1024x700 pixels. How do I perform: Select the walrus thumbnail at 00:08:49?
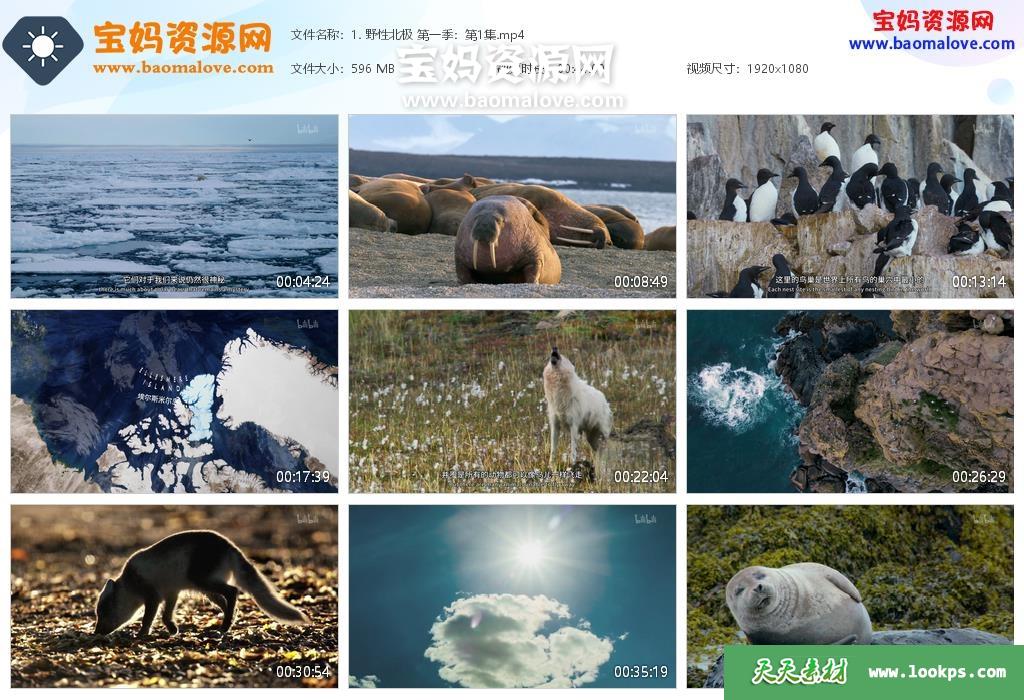coord(512,206)
